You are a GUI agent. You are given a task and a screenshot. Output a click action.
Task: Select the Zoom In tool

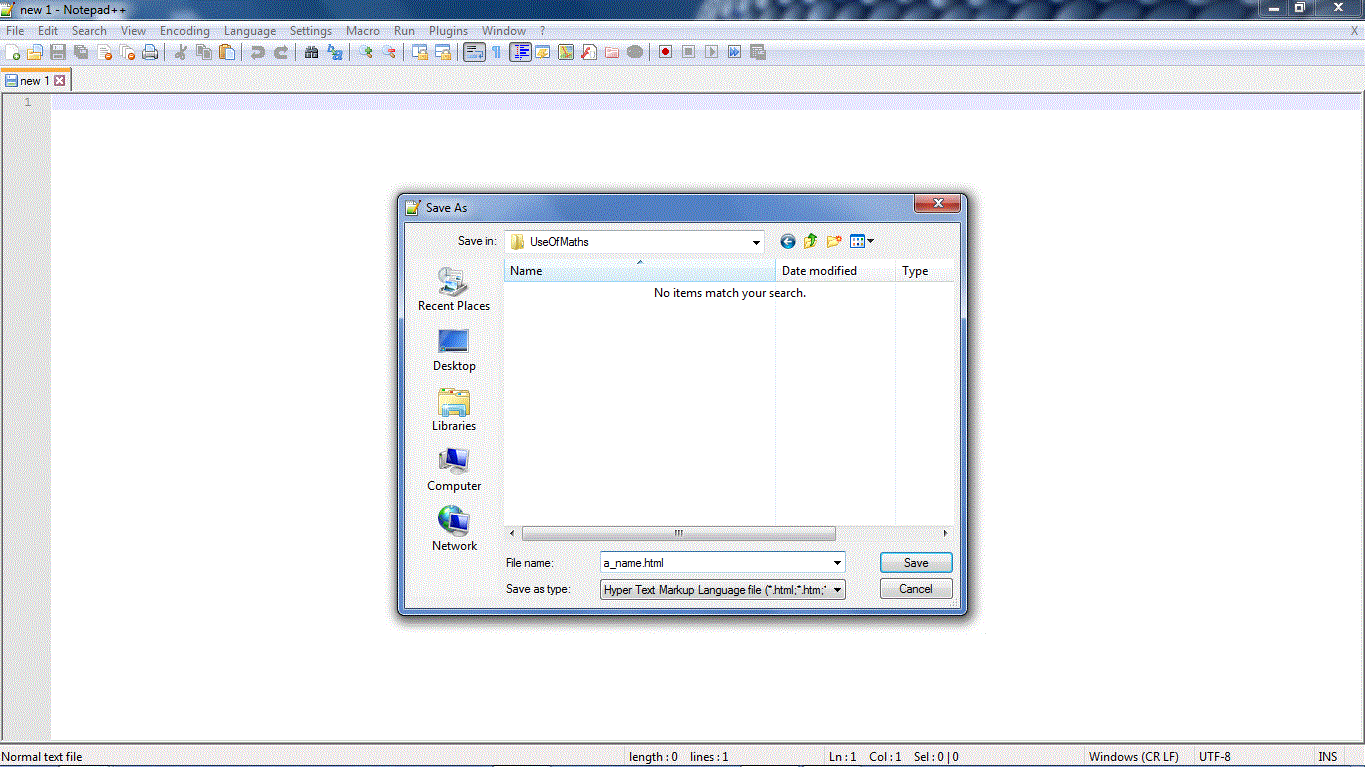tap(364, 52)
